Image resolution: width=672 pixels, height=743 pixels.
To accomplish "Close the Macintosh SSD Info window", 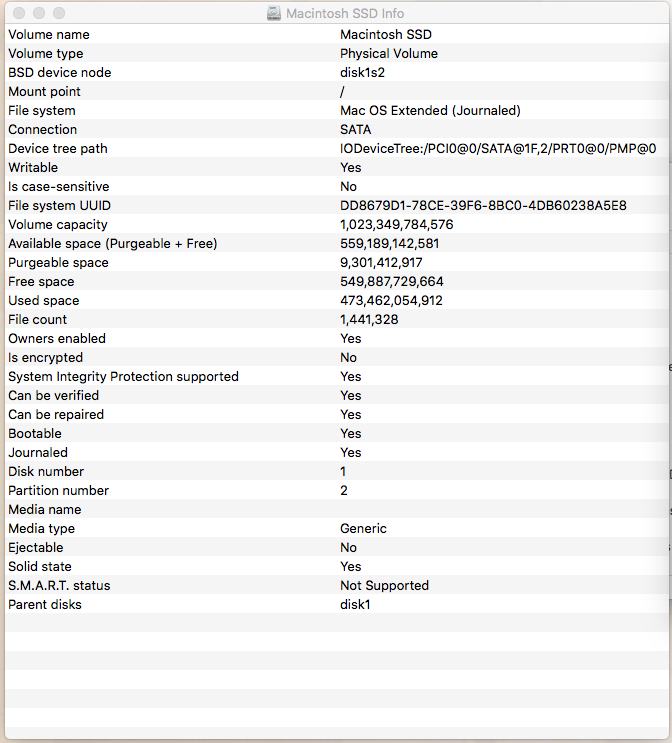I will tap(19, 13).
